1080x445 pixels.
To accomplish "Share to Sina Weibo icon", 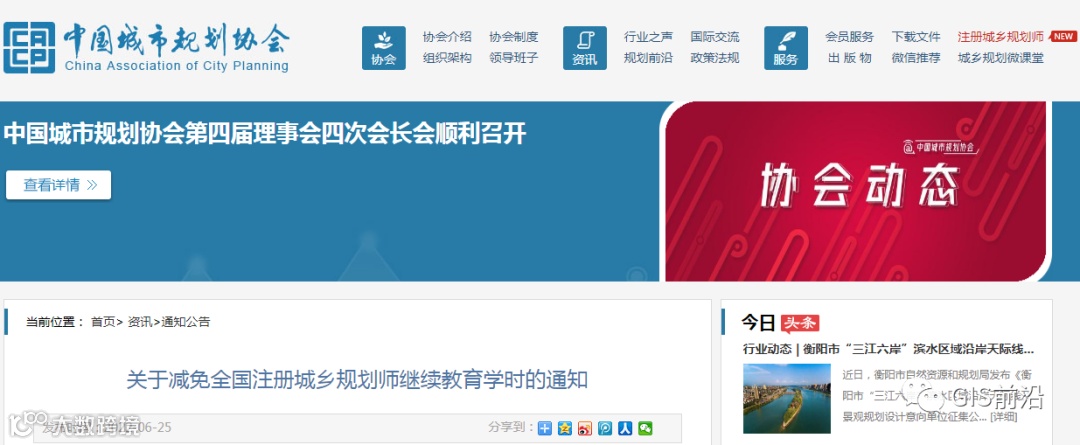I will (585, 428).
